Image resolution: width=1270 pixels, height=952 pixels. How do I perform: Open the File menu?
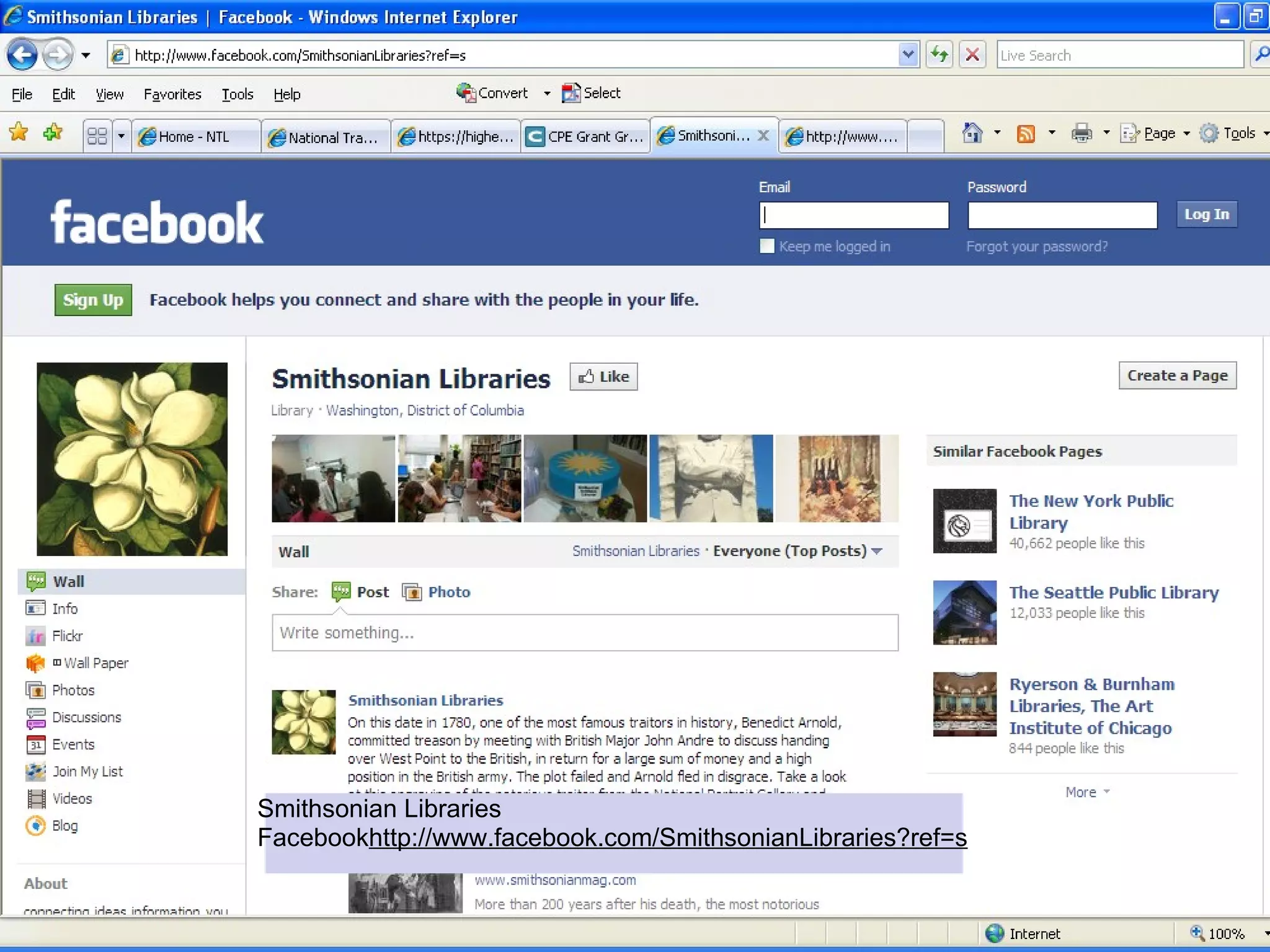point(22,94)
